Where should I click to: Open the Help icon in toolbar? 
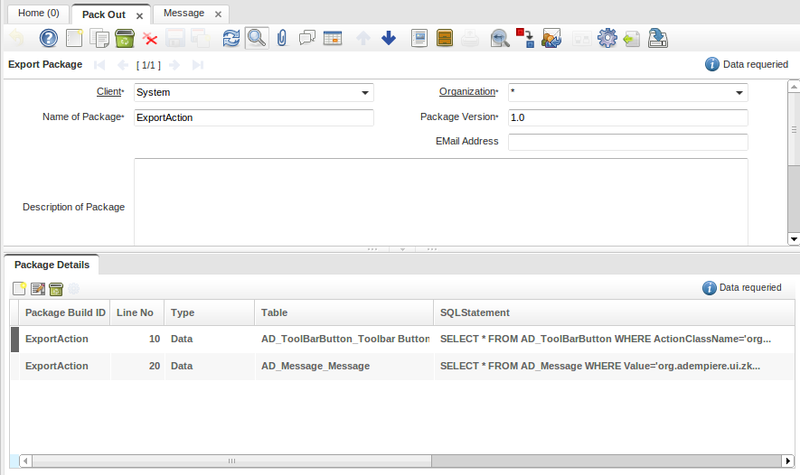[x=48, y=38]
